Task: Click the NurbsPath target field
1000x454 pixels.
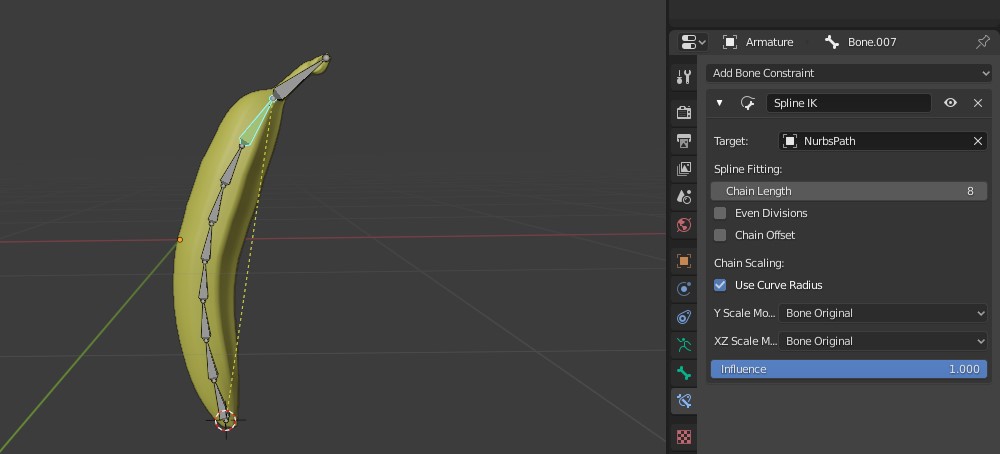Action: tap(874, 141)
